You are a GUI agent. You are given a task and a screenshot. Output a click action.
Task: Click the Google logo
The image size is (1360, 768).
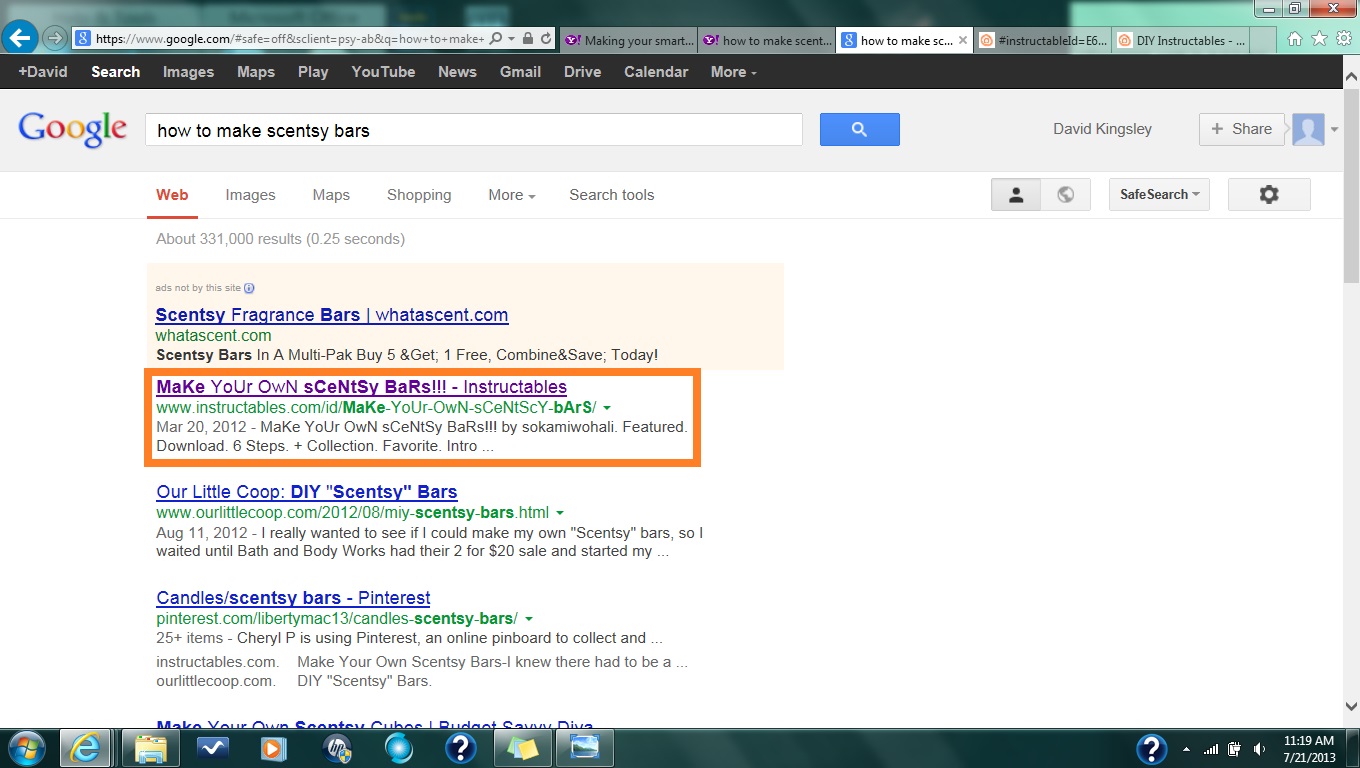click(73, 130)
